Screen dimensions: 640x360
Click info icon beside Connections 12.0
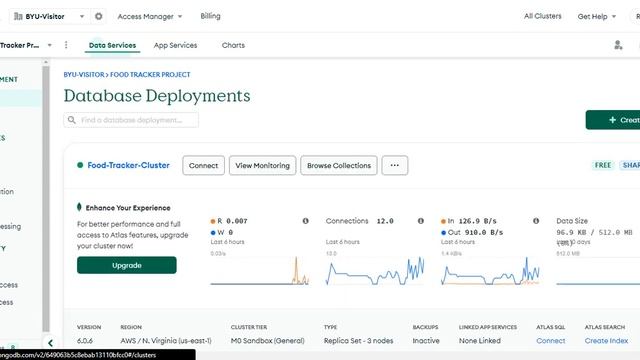(420, 221)
